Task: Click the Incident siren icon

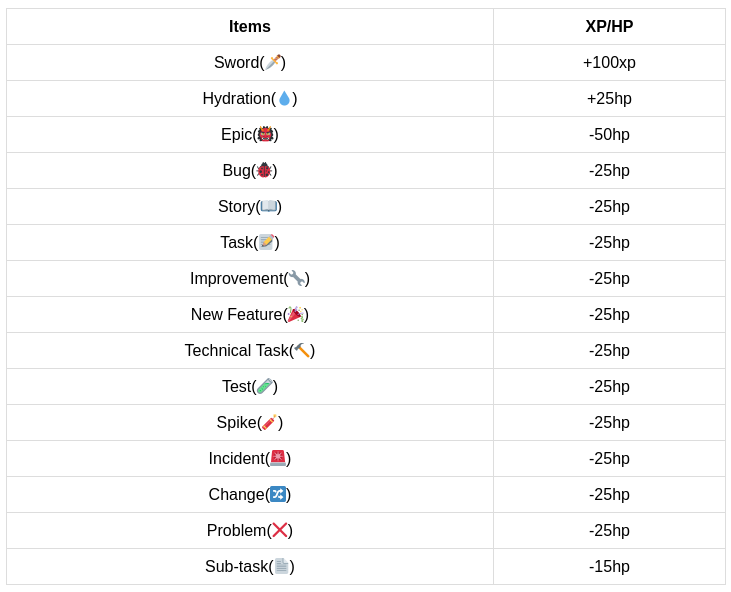Action: (x=278, y=458)
